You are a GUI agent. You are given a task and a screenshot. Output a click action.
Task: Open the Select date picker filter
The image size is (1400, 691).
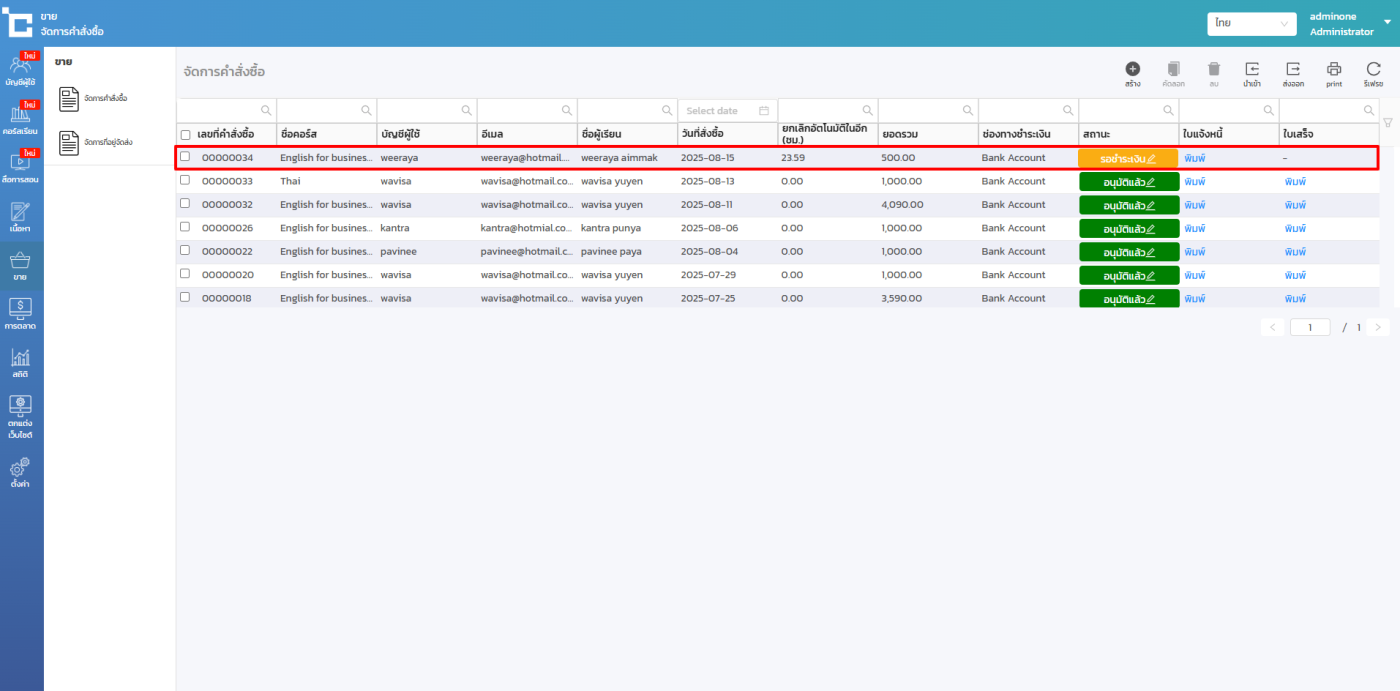point(727,111)
